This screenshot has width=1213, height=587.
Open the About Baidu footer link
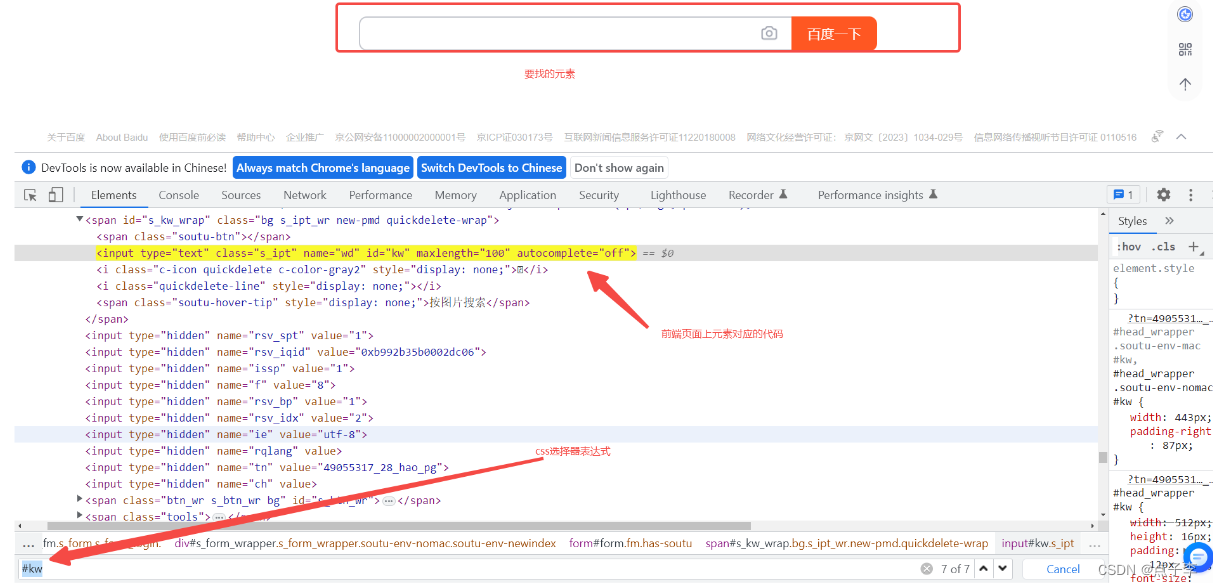[122, 137]
